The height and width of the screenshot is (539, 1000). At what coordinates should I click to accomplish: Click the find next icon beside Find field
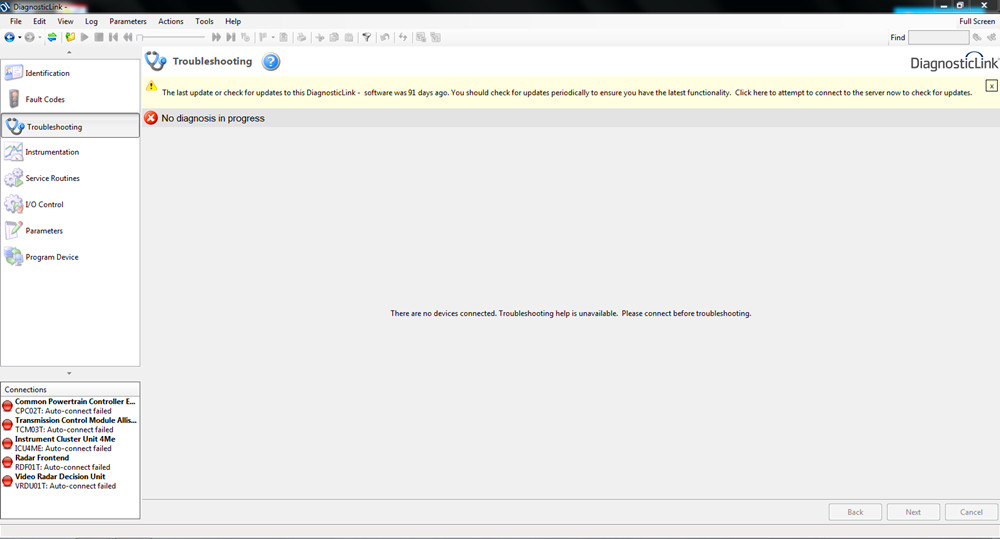tap(977, 38)
